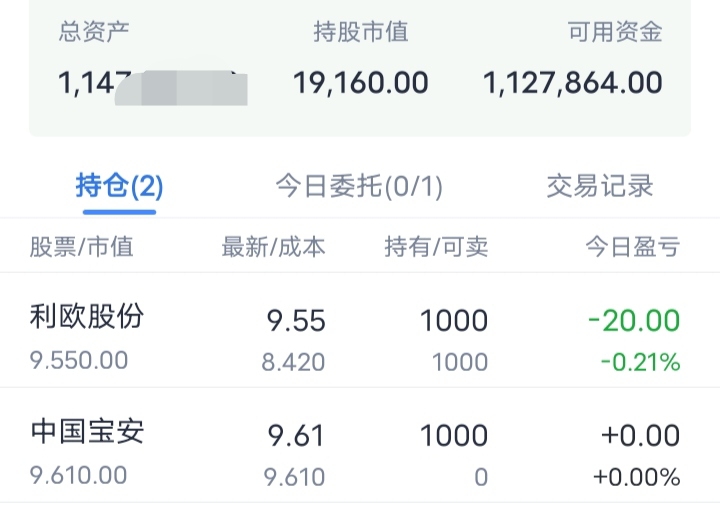Viewport: 720px width, 512px height.
Task: Select the 中国宝安 stock row
Action: 360,445
